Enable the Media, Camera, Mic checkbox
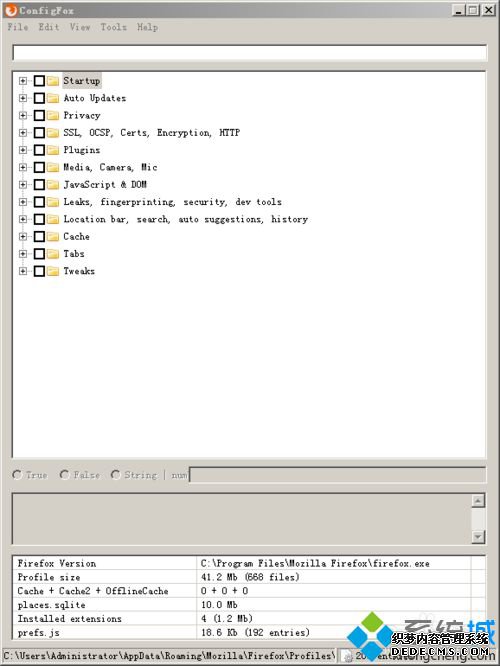The height and width of the screenshot is (666, 500). pyautogui.click(x=39, y=167)
